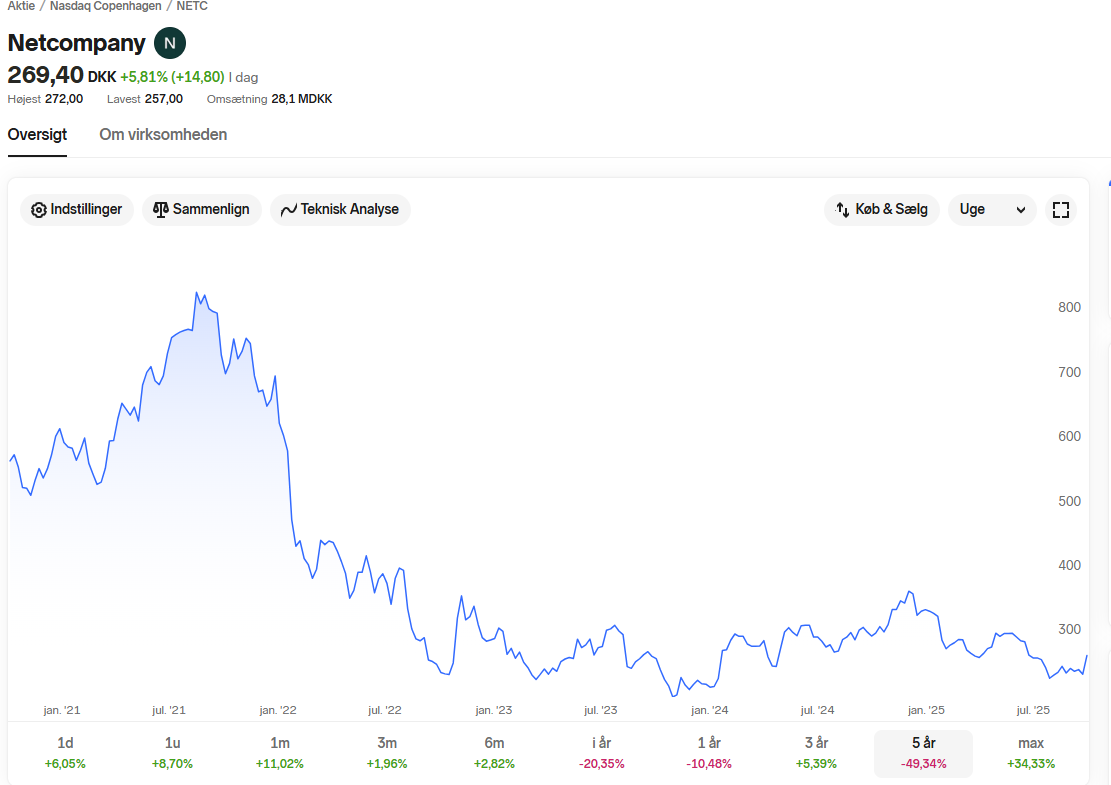The width and height of the screenshot is (1111, 785).
Task: Click the jan. '22 axis label
Action: (x=278, y=710)
